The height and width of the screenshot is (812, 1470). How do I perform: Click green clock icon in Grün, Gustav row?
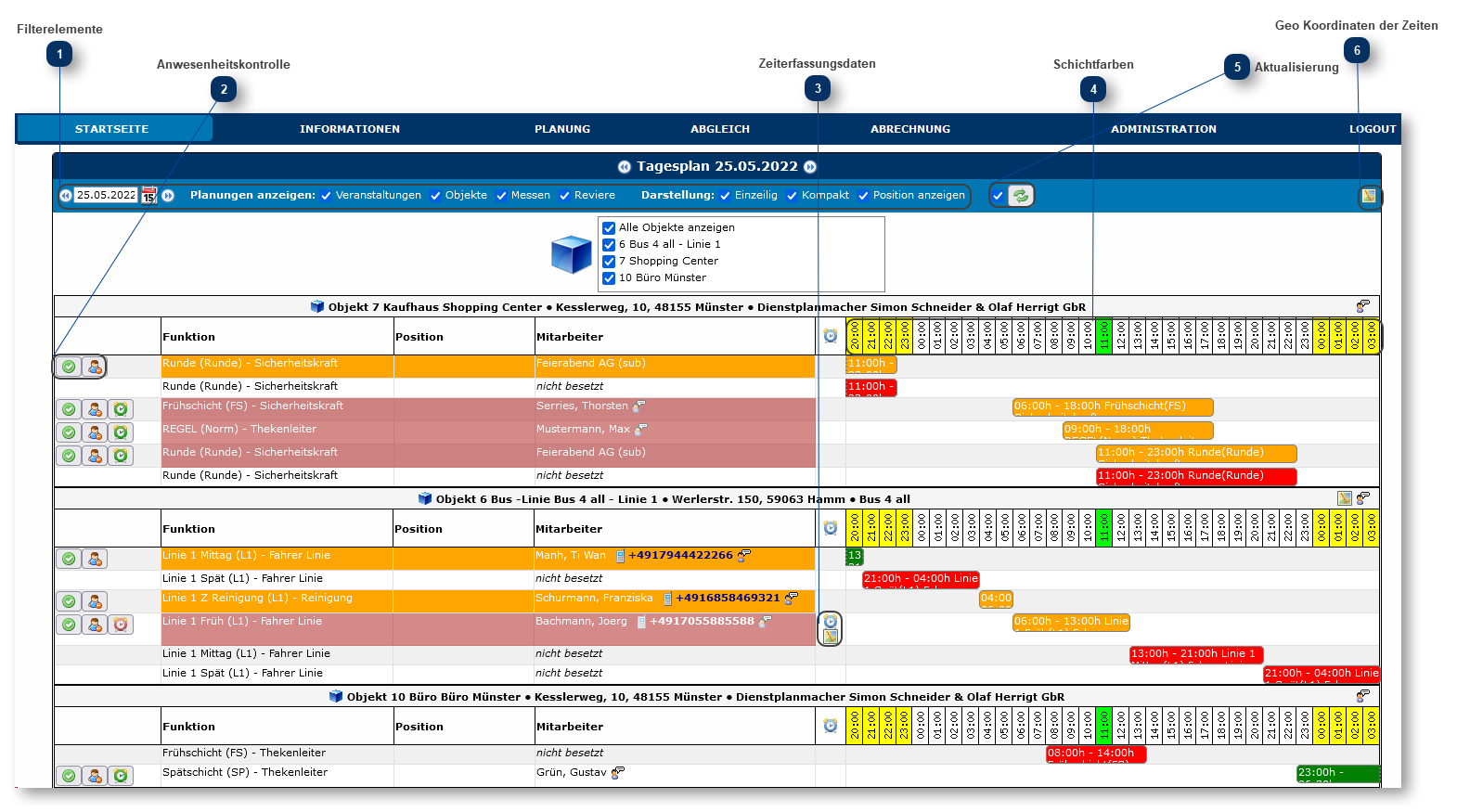tap(121, 776)
